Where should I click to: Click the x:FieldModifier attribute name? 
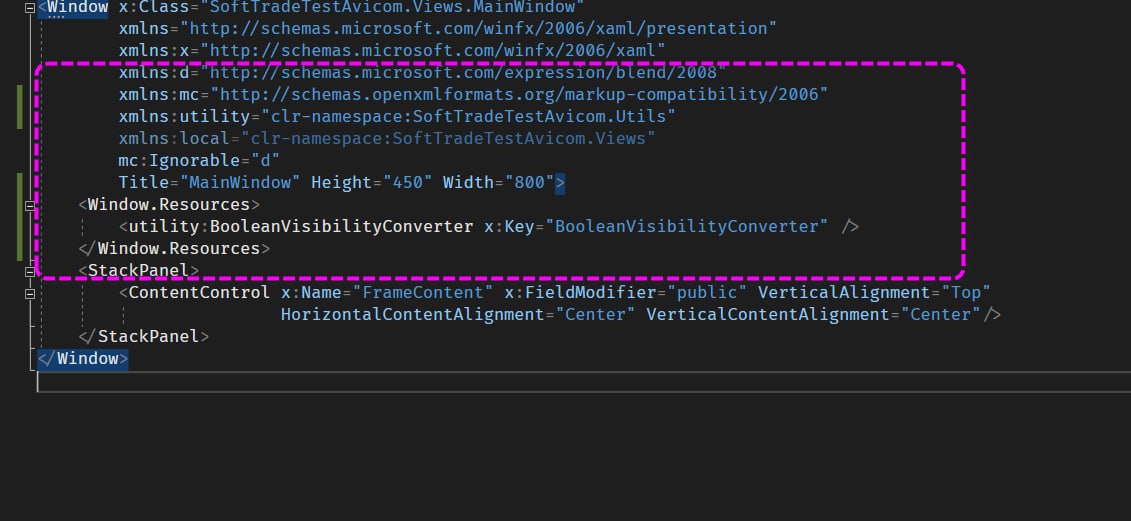pos(580,292)
